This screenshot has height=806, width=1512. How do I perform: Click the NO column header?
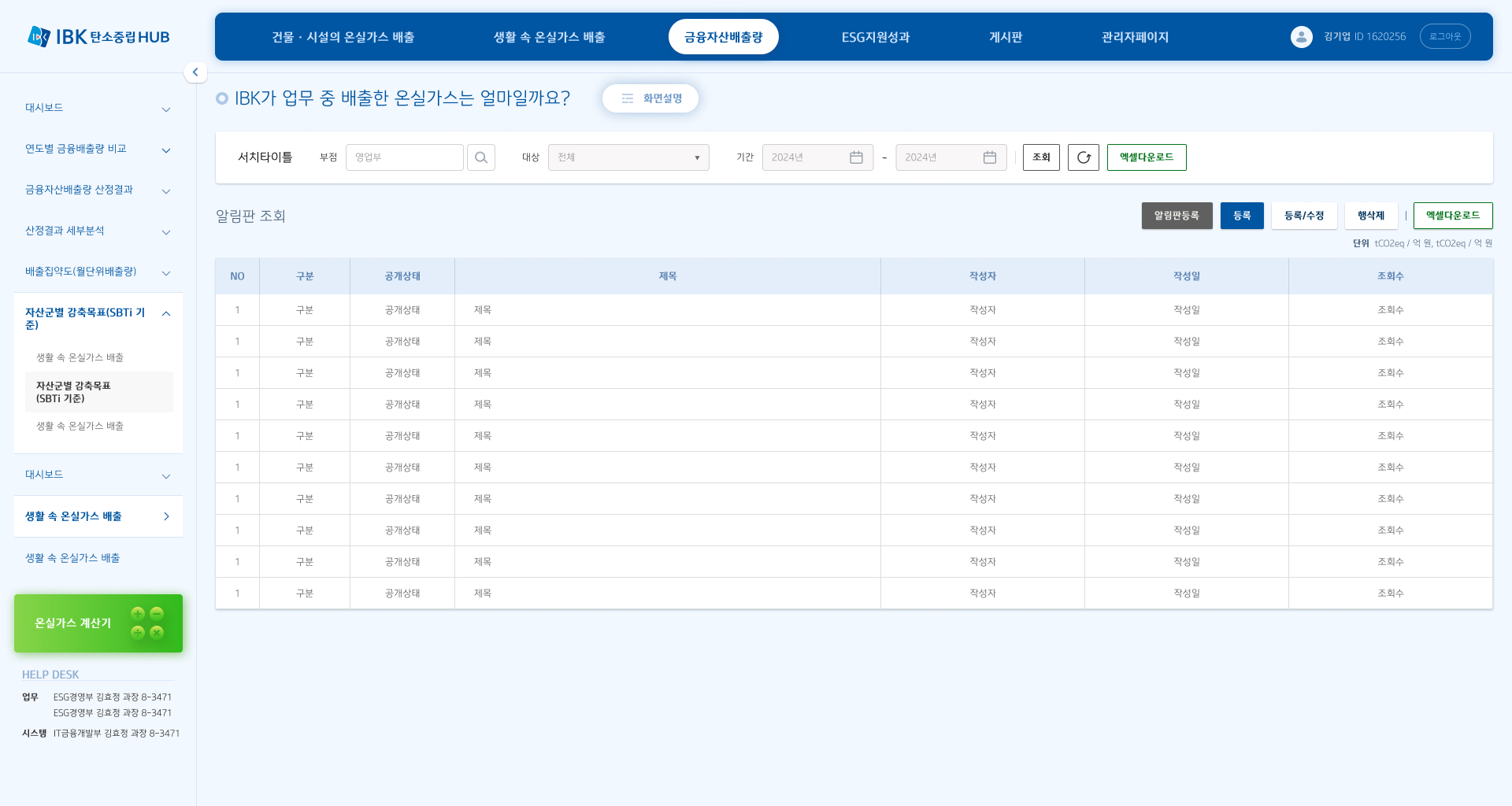237,276
